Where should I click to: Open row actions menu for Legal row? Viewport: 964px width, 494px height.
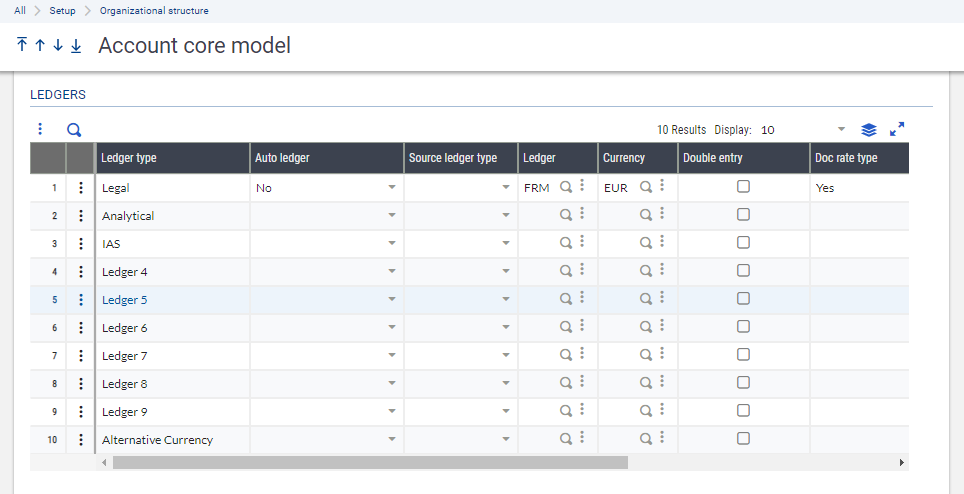pos(81,188)
